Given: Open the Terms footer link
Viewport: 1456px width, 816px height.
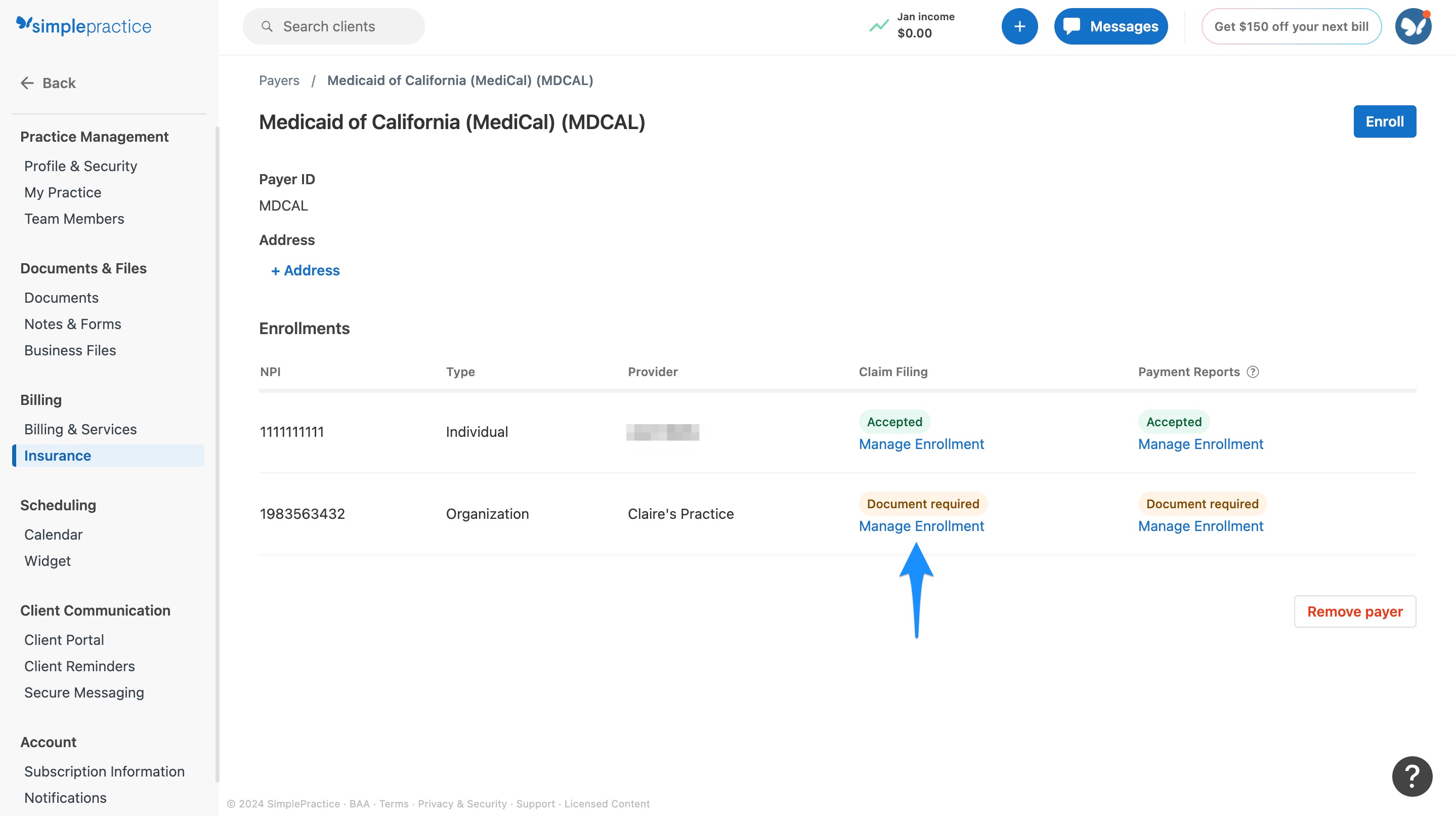Looking at the screenshot, I should point(394,803).
